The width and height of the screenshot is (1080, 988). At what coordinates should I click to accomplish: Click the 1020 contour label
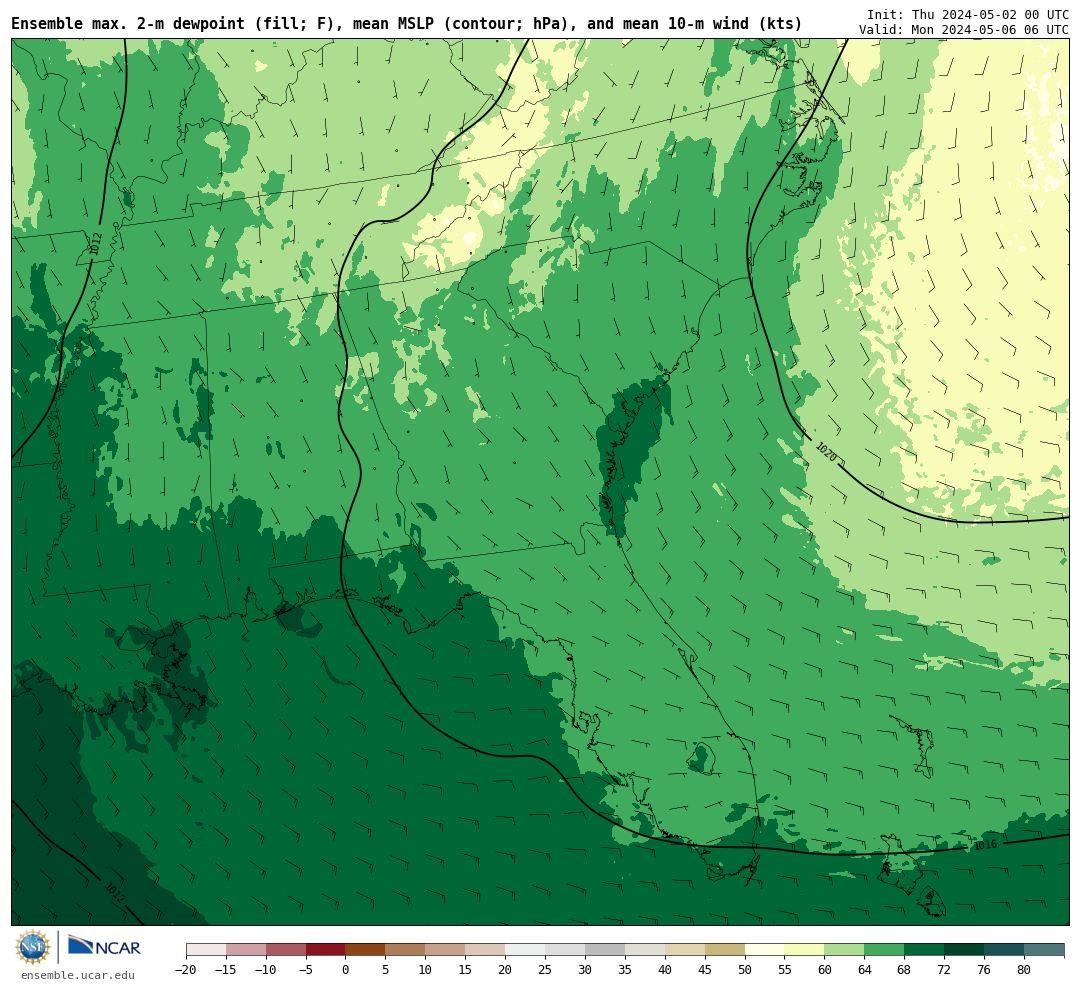(826, 452)
